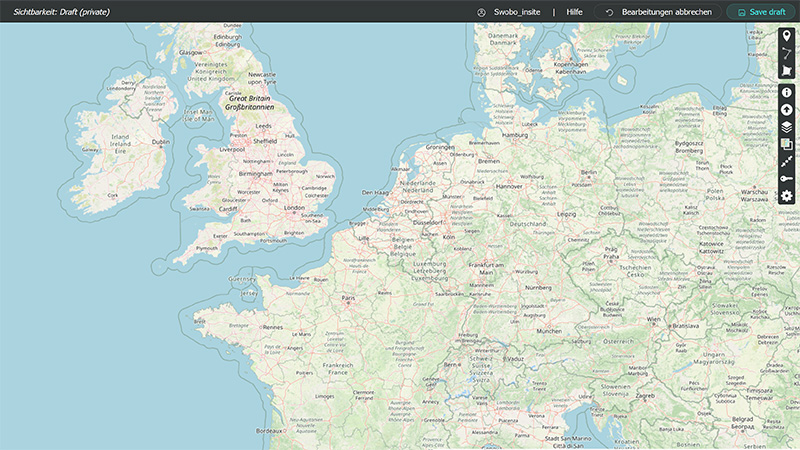Save the map with Save draft
Viewport: 800px width, 450px height.
tap(762, 12)
